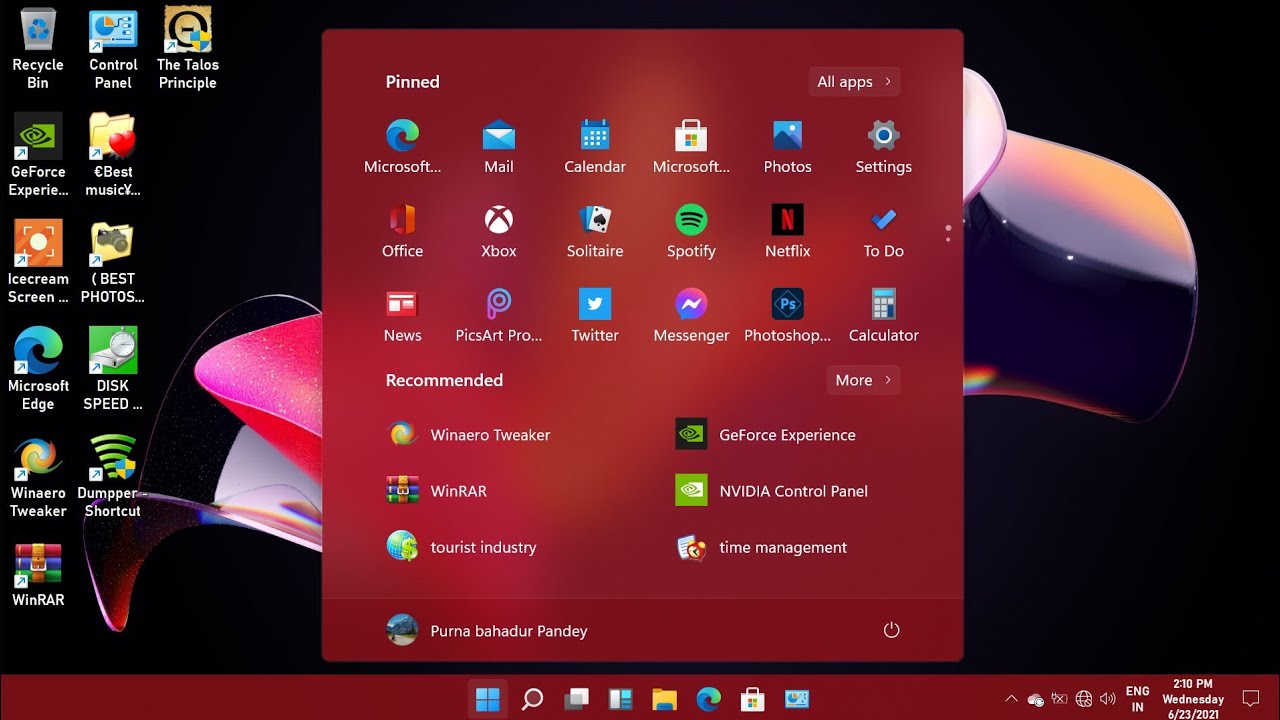Open Widgets from taskbar
The height and width of the screenshot is (720, 1280).
pyautogui.click(x=620, y=699)
